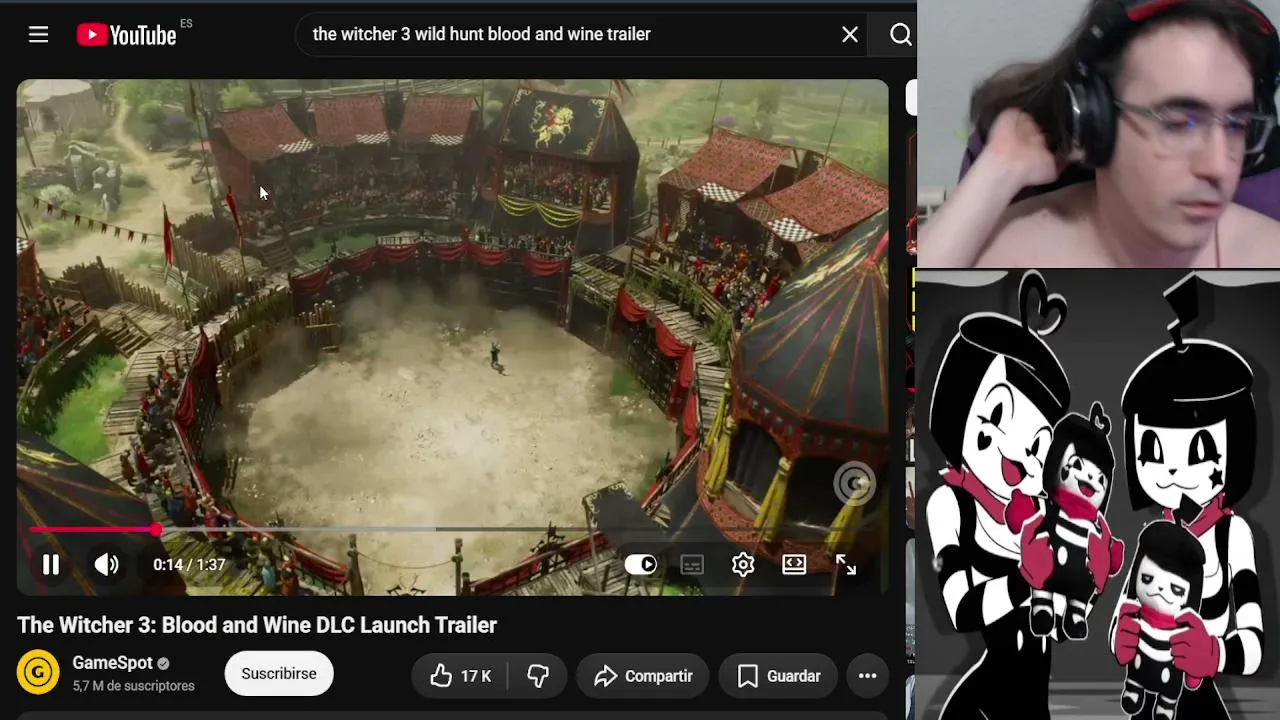This screenshot has height=720, width=1280.
Task: Open the YouTube guide hamburger menu
Action: [x=38, y=35]
